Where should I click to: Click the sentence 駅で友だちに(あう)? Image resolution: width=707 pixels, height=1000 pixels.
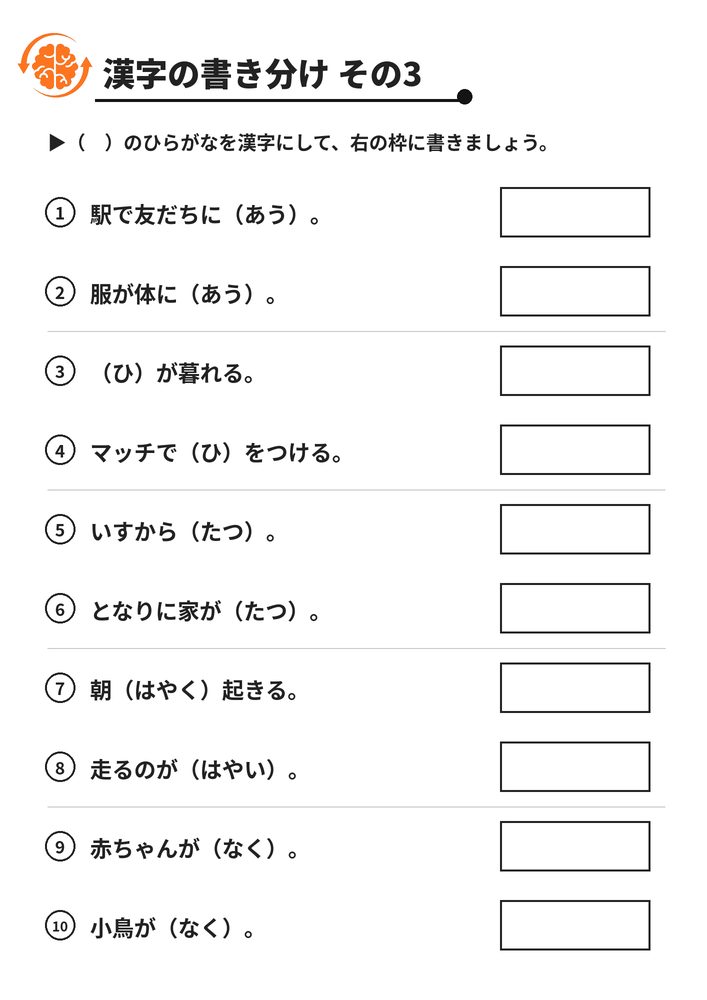205,215
